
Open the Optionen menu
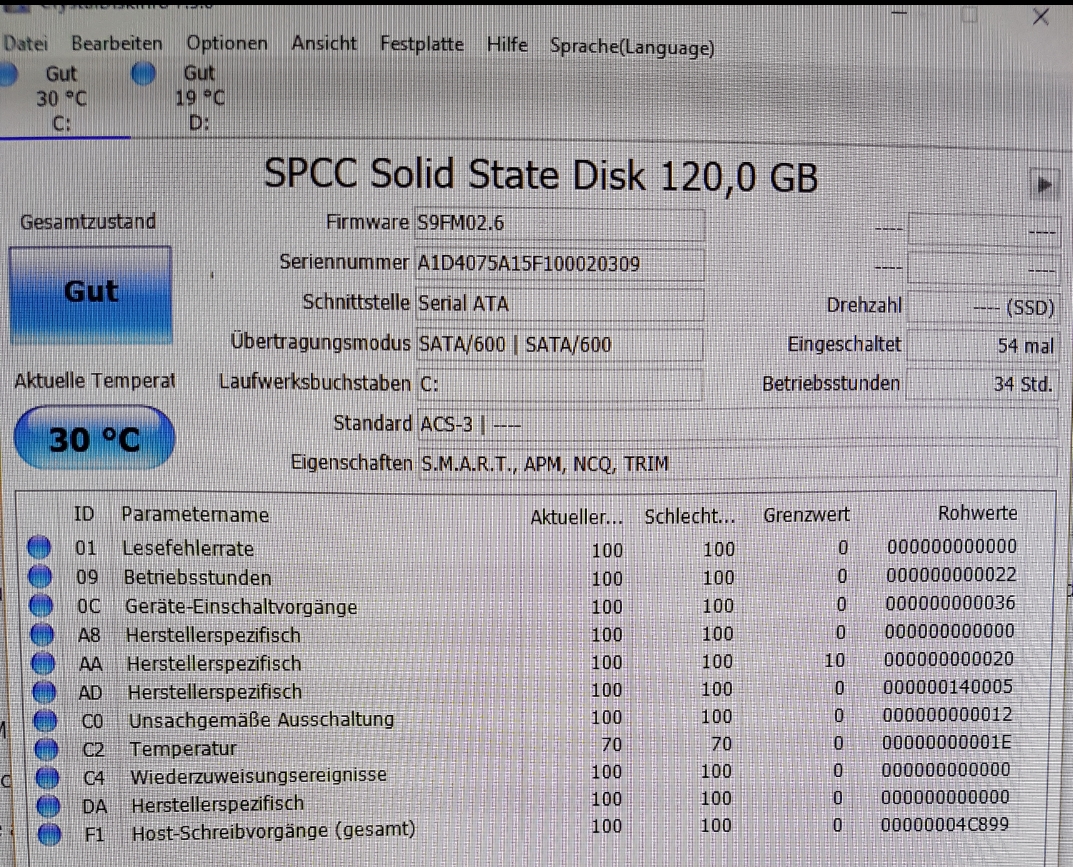click(227, 43)
